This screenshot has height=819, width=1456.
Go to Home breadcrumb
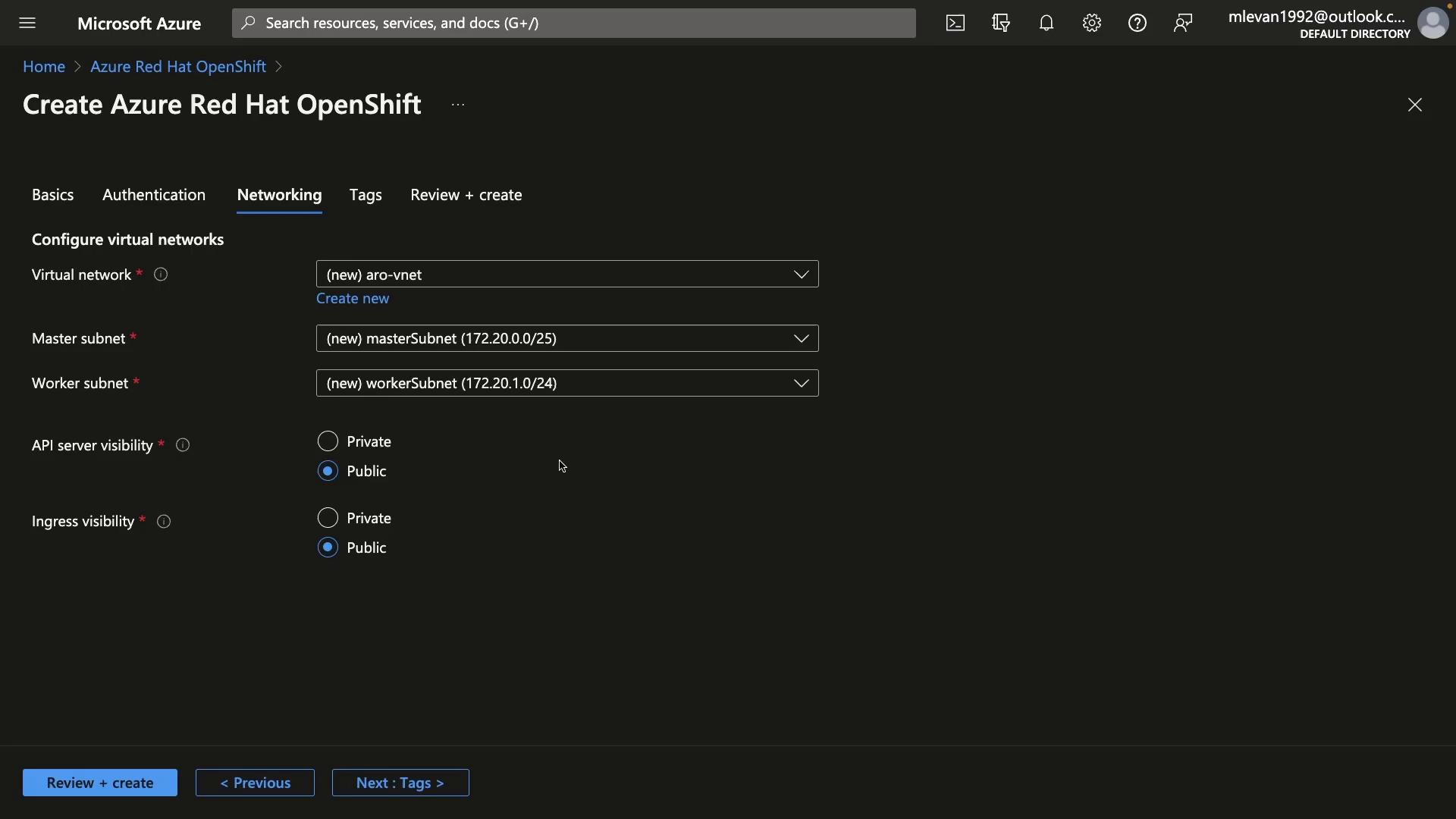[x=44, y=67]
